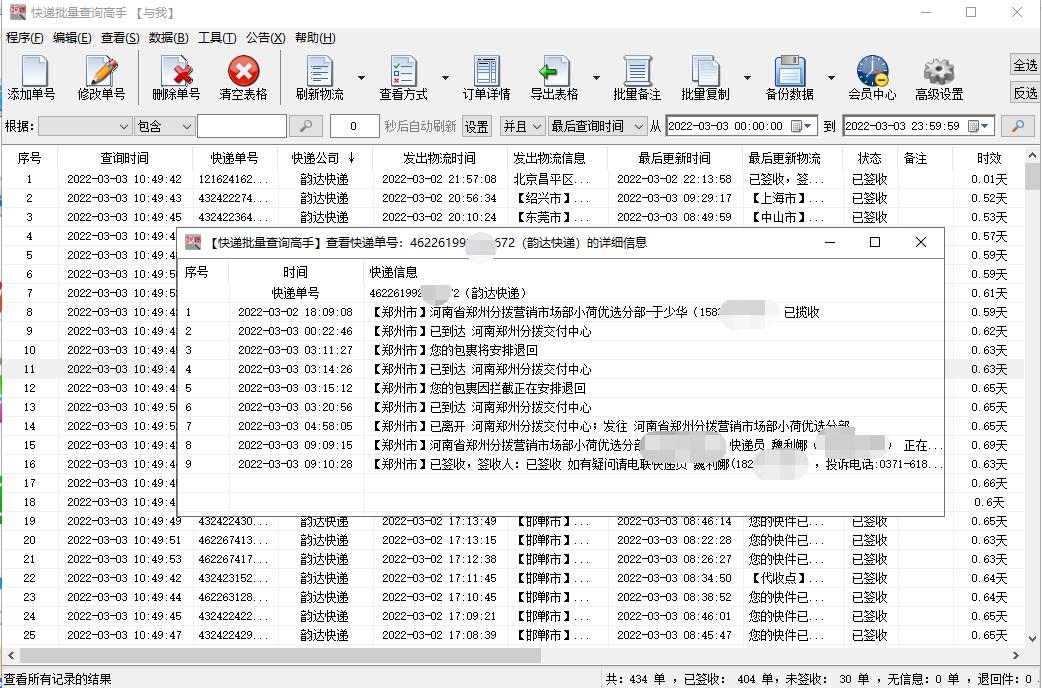Image resolution: width=1042 pixels, height=688 pixels.
Task: Open the 公告(X) menu
Action: (265, 38)
